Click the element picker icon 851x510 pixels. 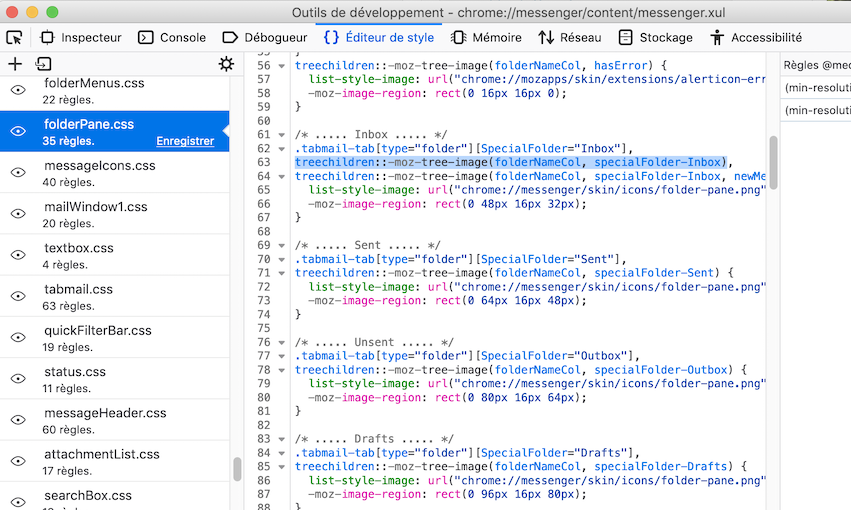click(14, 37)
